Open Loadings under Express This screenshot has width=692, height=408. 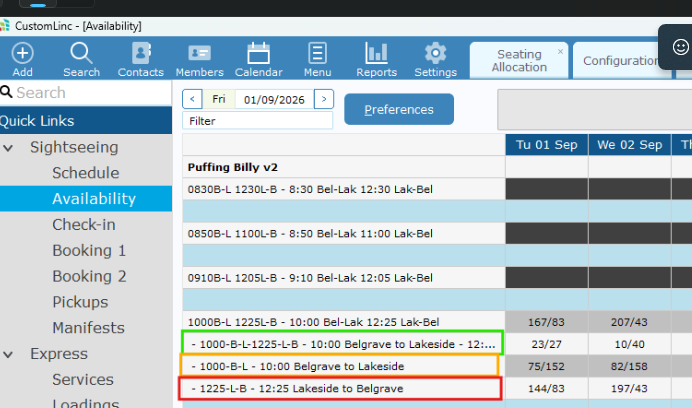point(86,402)
